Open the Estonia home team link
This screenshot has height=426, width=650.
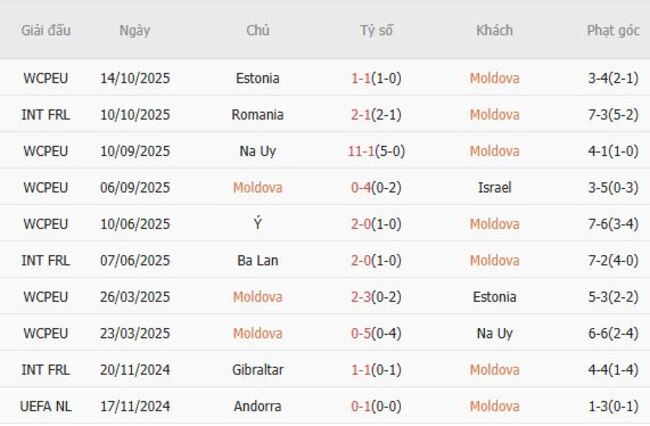pos(258,78)
